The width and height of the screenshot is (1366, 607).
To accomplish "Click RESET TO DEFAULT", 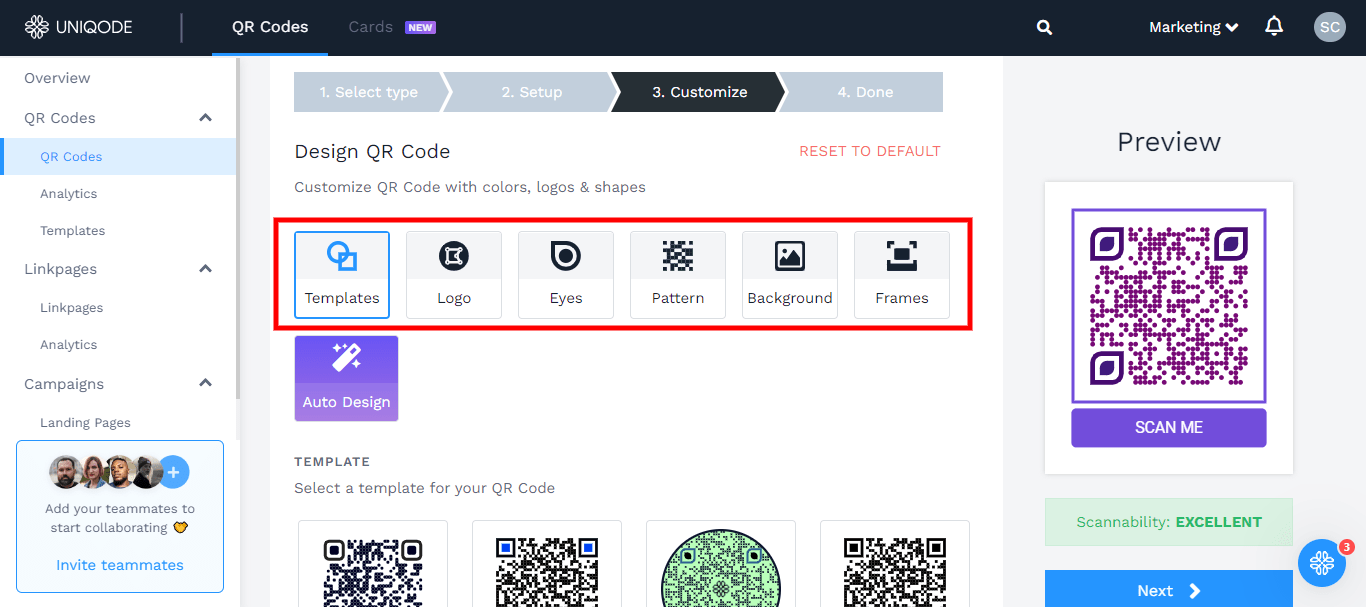I will [869, 151].
